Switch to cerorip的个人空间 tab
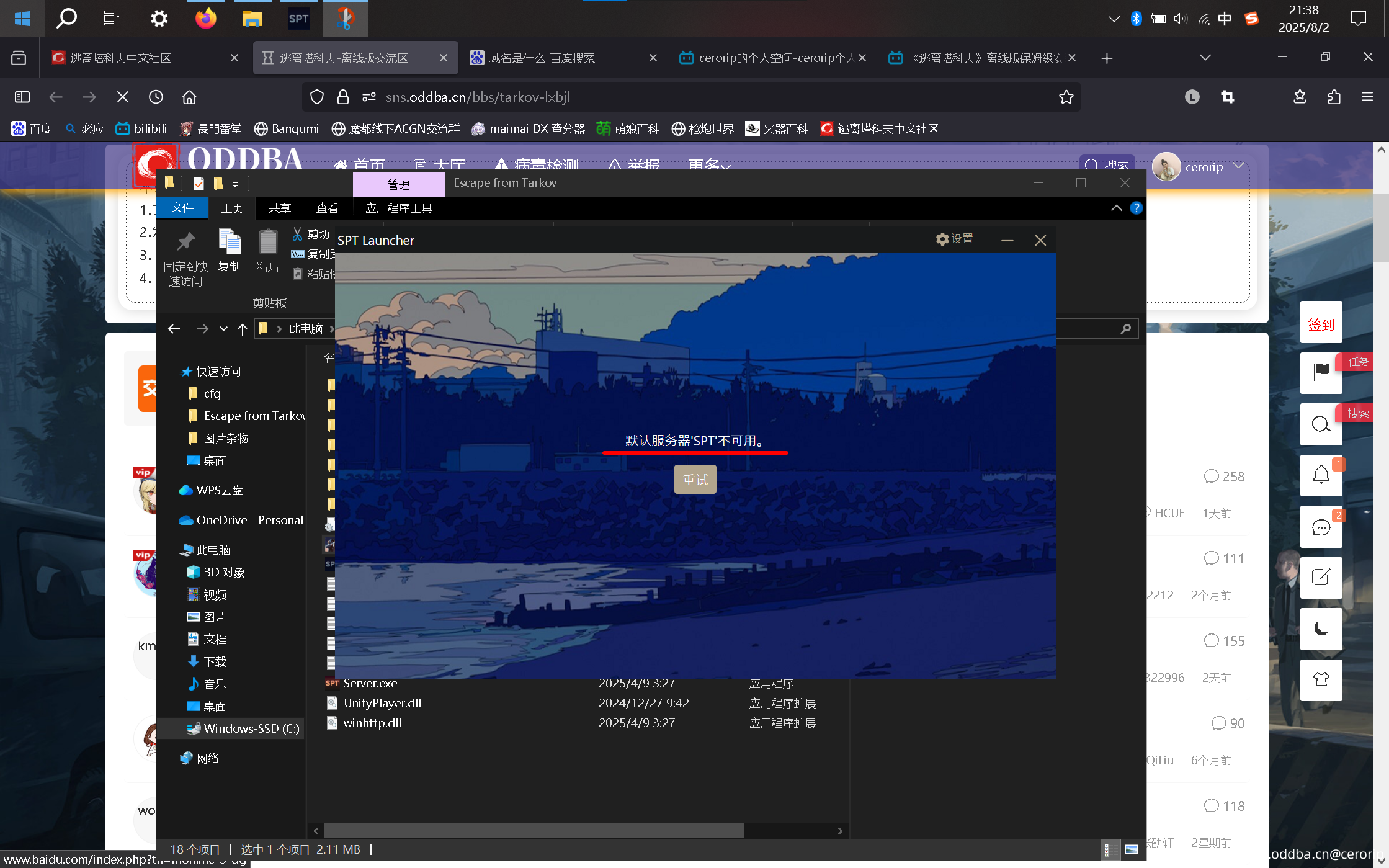 tap(772, 58)
